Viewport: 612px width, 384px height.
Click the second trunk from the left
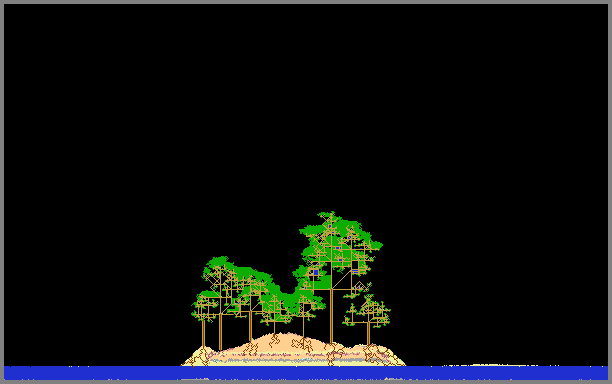coord(221,331)
